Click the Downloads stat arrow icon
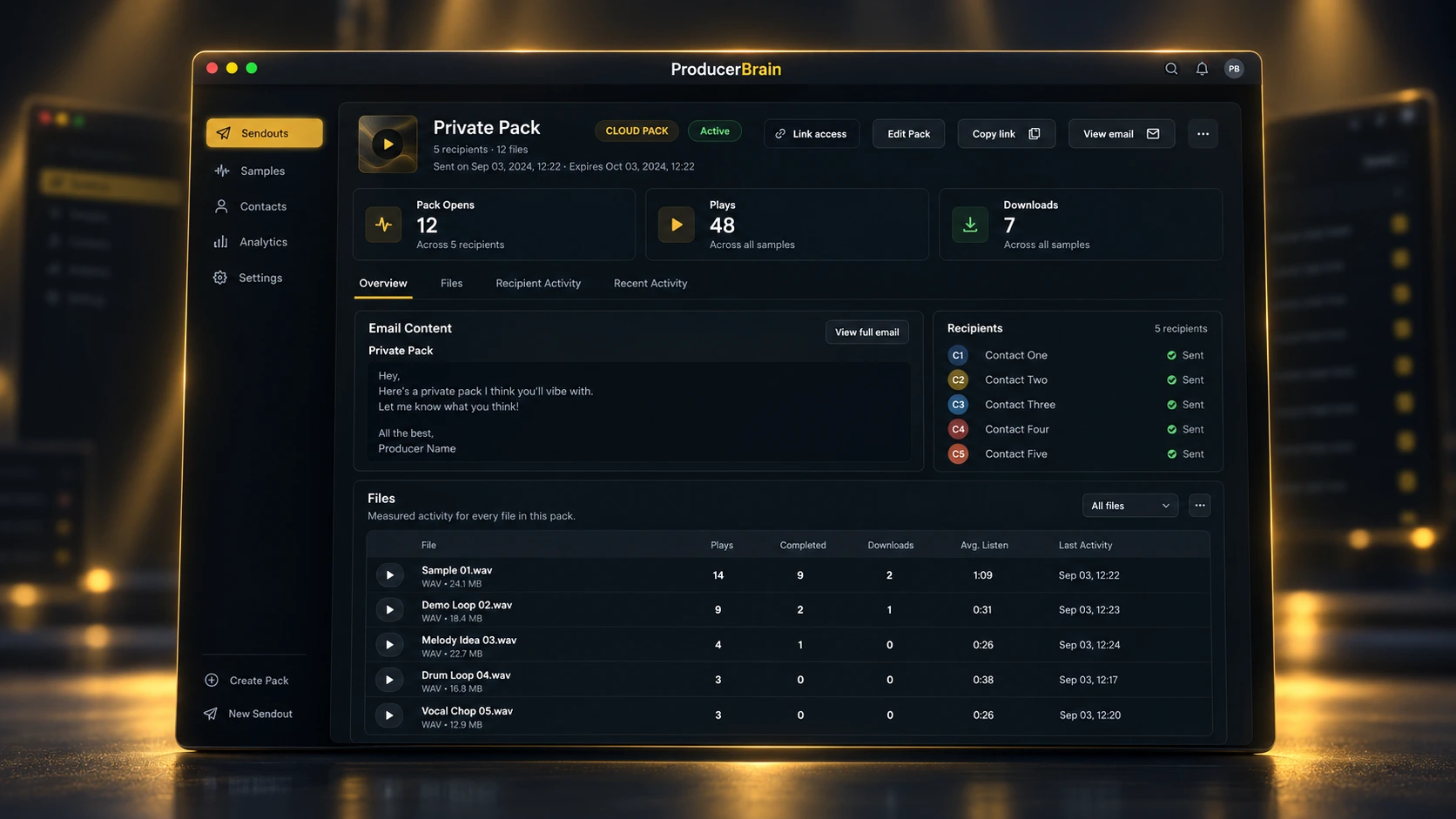The height and width of the screenshot is (819, 1456). click(x=970, y=225)
